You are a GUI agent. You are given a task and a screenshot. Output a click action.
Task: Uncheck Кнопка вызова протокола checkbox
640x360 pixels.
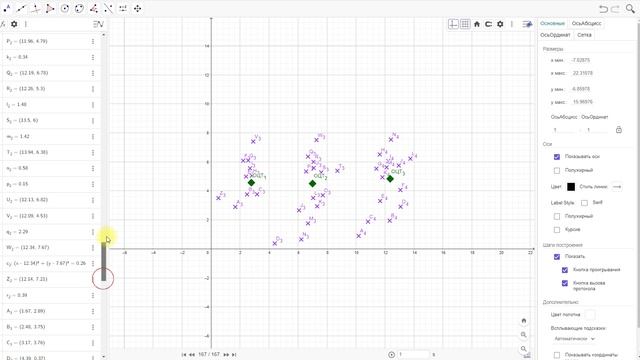pos(565,283)
